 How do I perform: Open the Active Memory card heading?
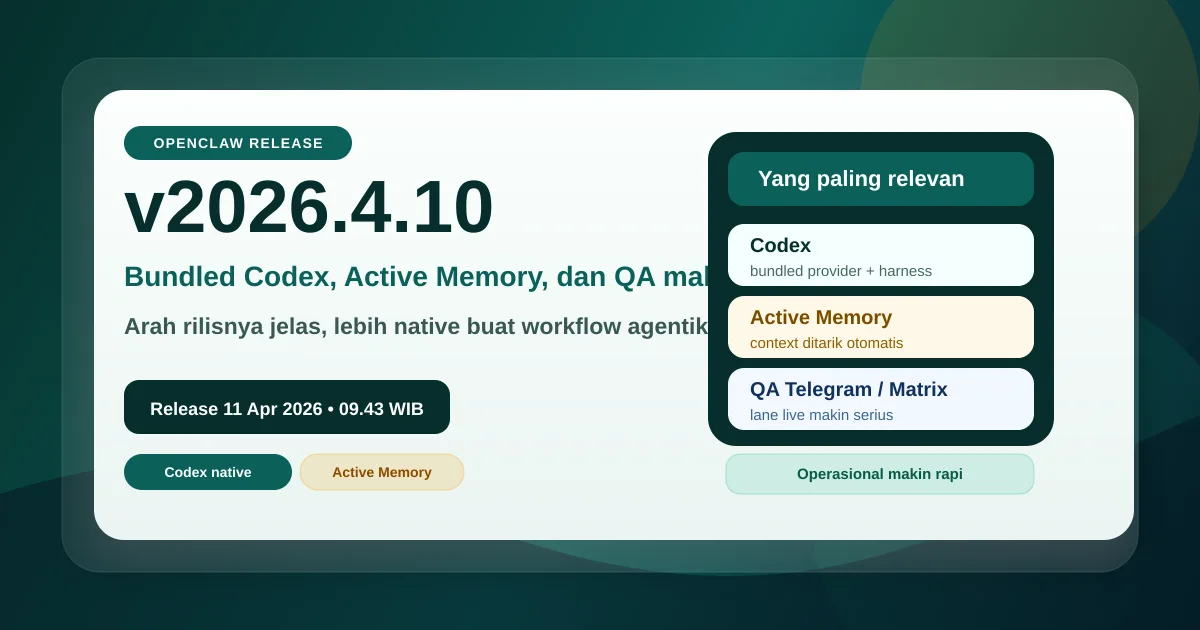pos(820,317)
